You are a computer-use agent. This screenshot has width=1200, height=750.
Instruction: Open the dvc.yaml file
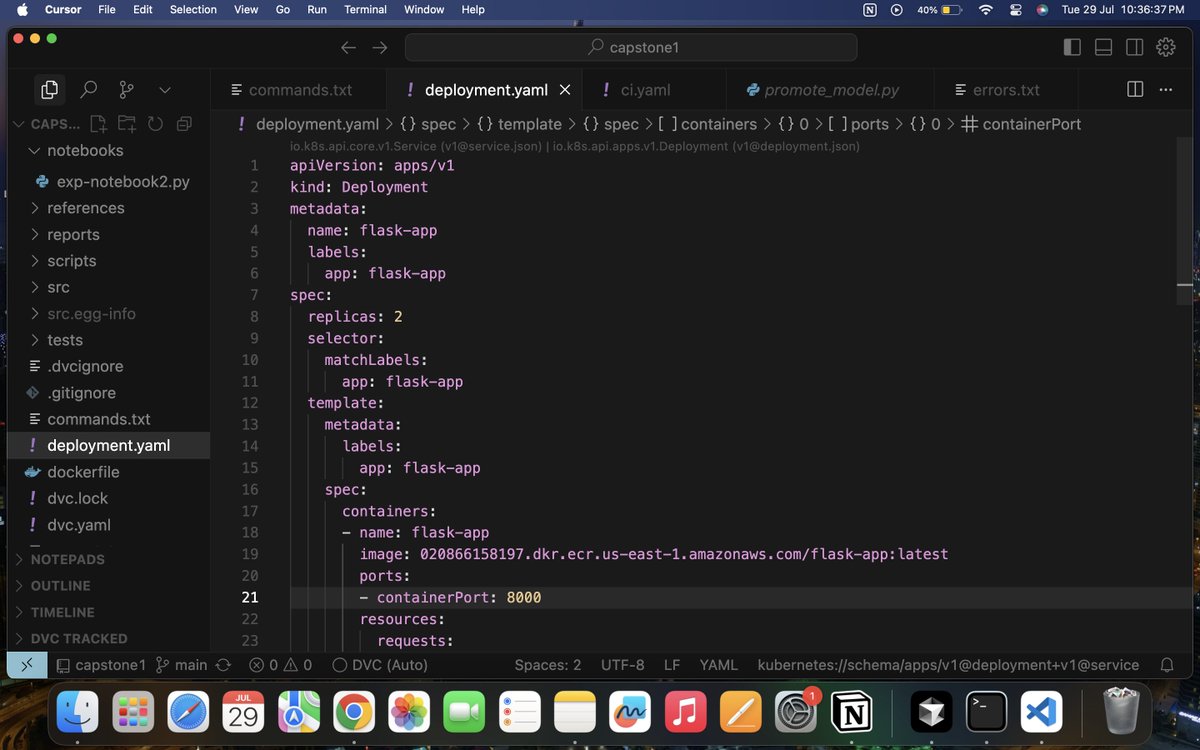point(109,525)
